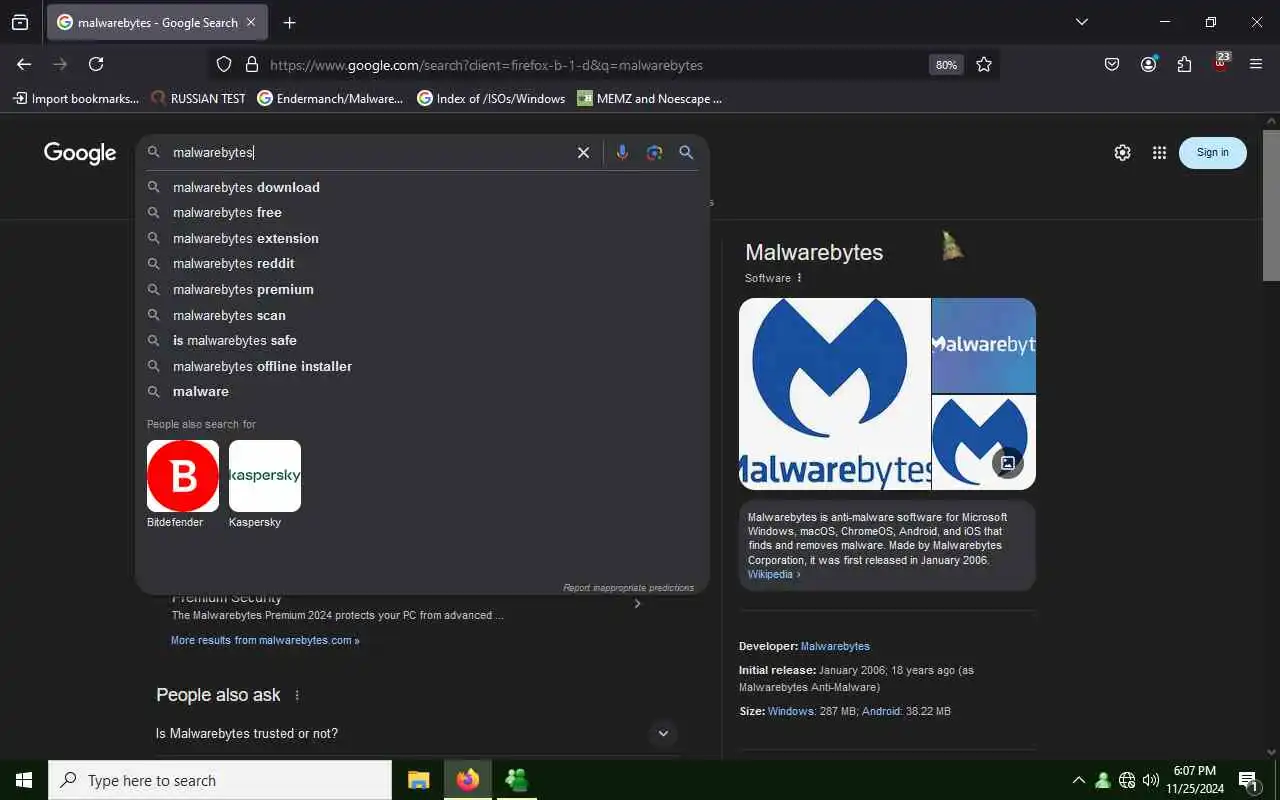
Task: Open the Endermanch/Malware bookmark
Action: click(330, 99)
